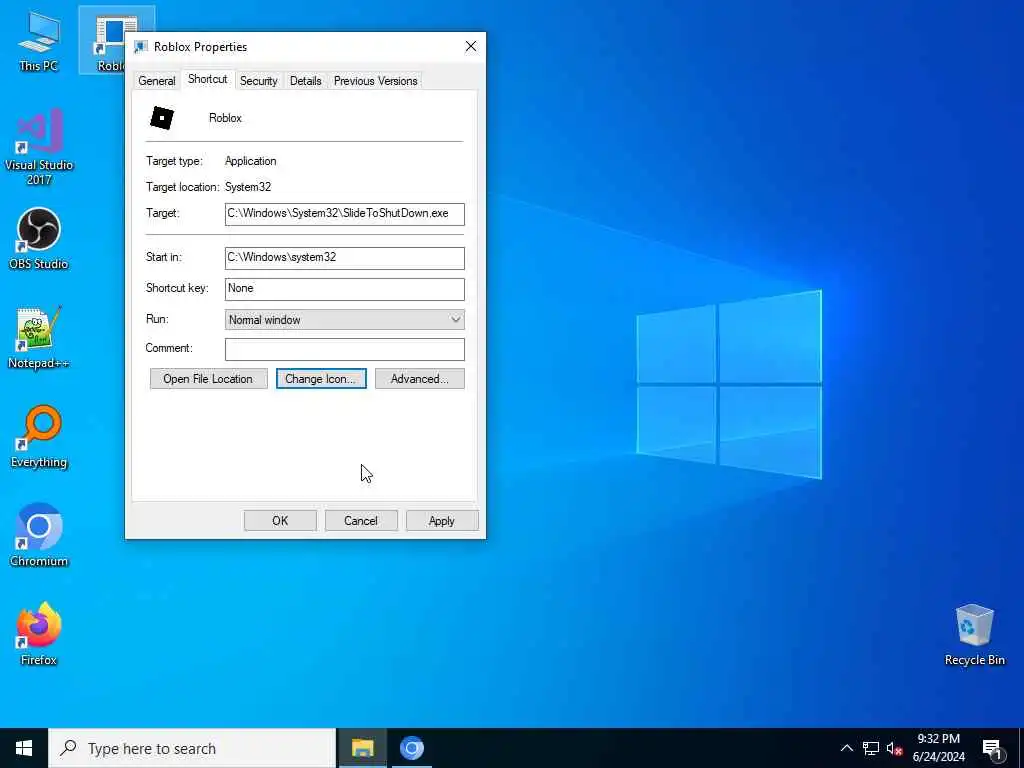Click the Roblox desktop shortcut behind the dialog
1024x768 pixels.
(x=103, y=40)
